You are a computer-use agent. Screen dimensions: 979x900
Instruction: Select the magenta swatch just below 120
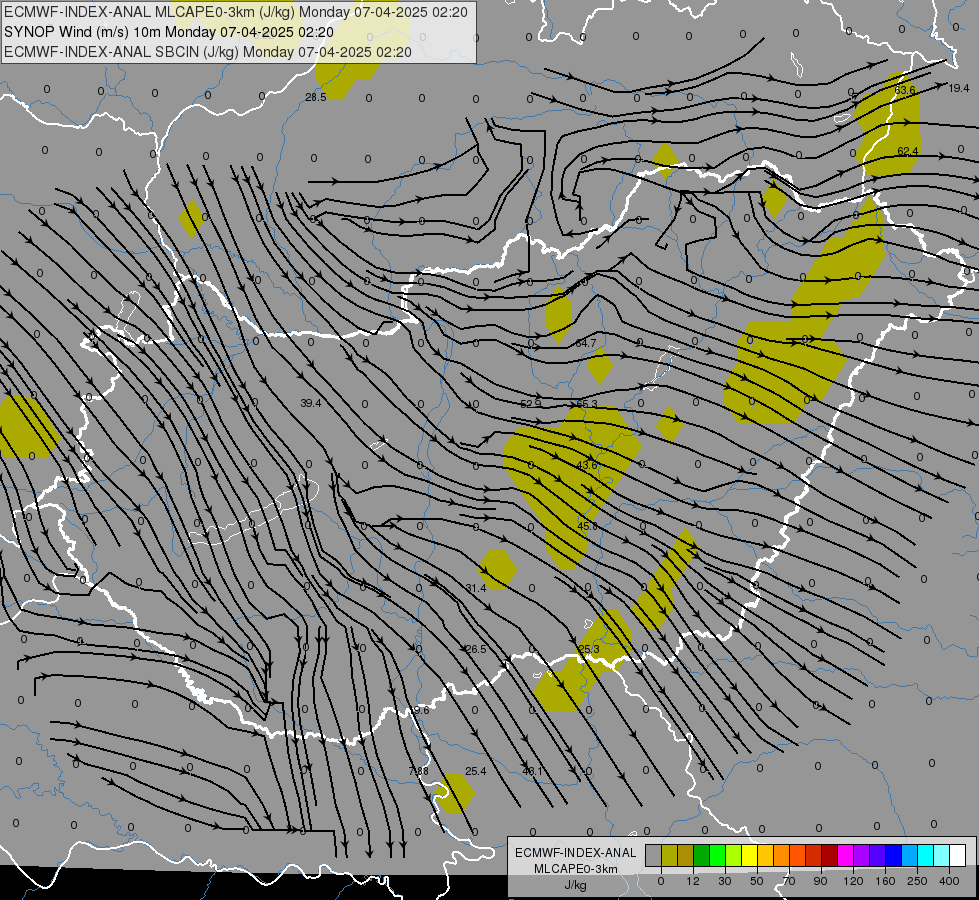pos(845,856)
